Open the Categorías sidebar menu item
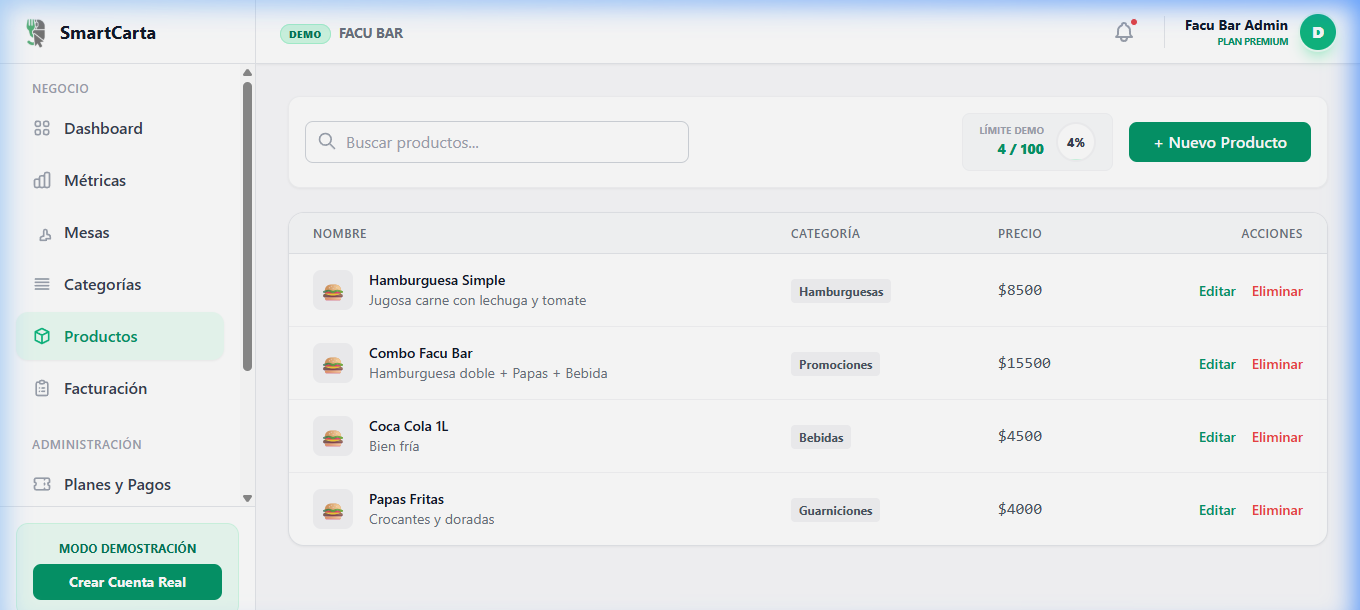 coord(103,284)
